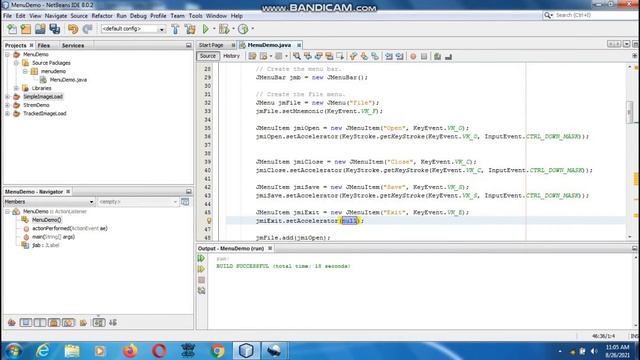Viewport: 640px width, 360px height.
Task: Open Google Chrome from the taskbar
Action: click(218, 351)
